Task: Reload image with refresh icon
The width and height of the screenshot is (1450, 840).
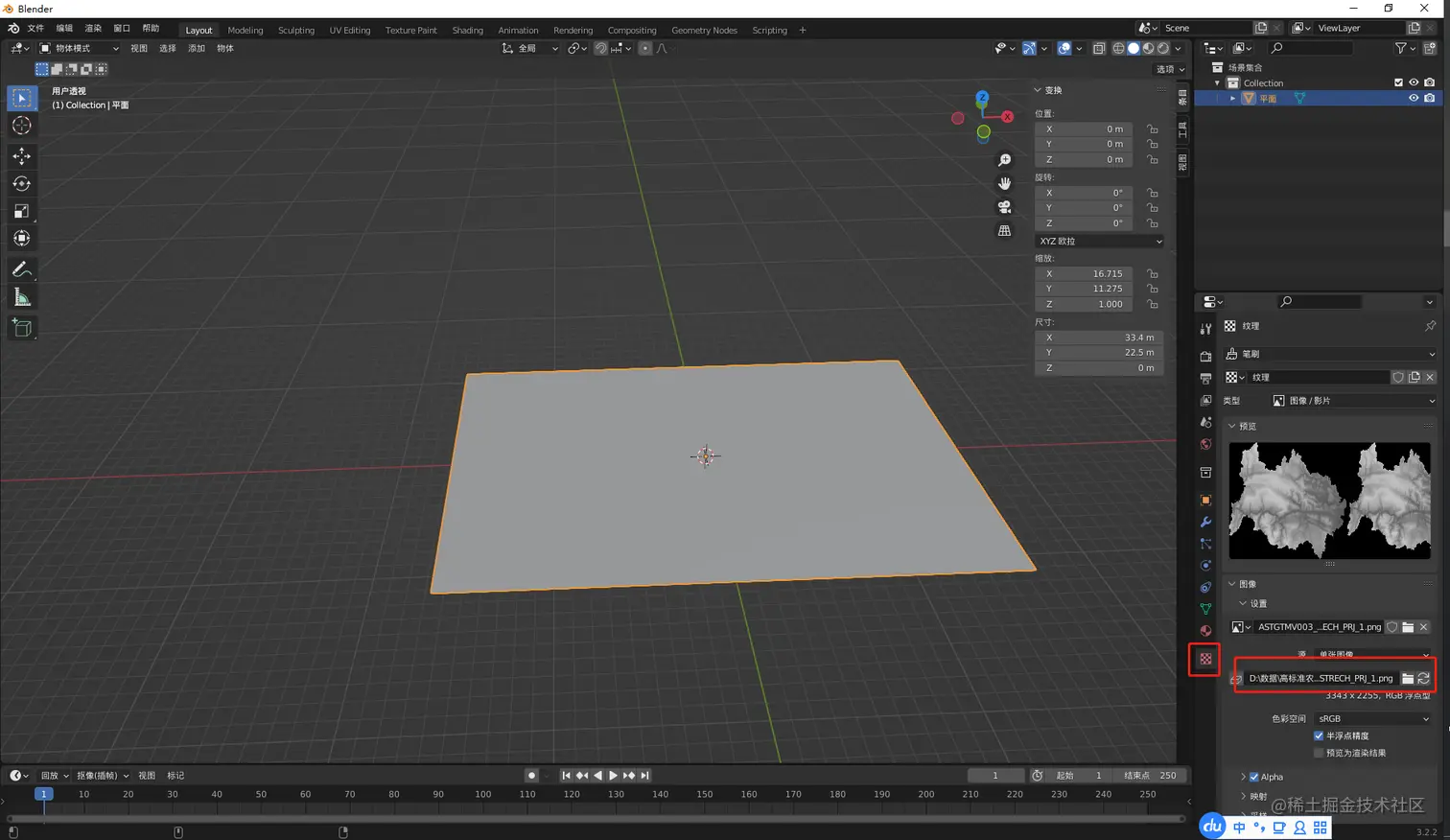Action: [1424, 678]
